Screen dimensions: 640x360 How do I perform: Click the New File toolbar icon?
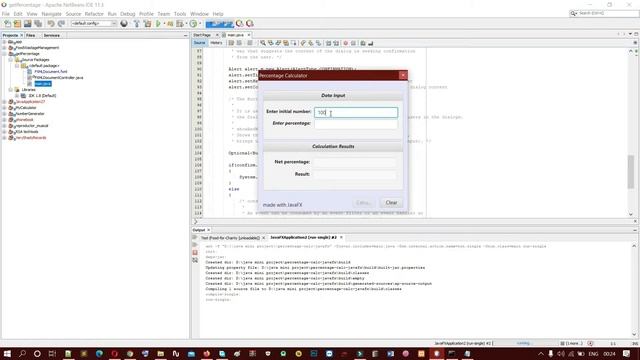tap(8, 24)
